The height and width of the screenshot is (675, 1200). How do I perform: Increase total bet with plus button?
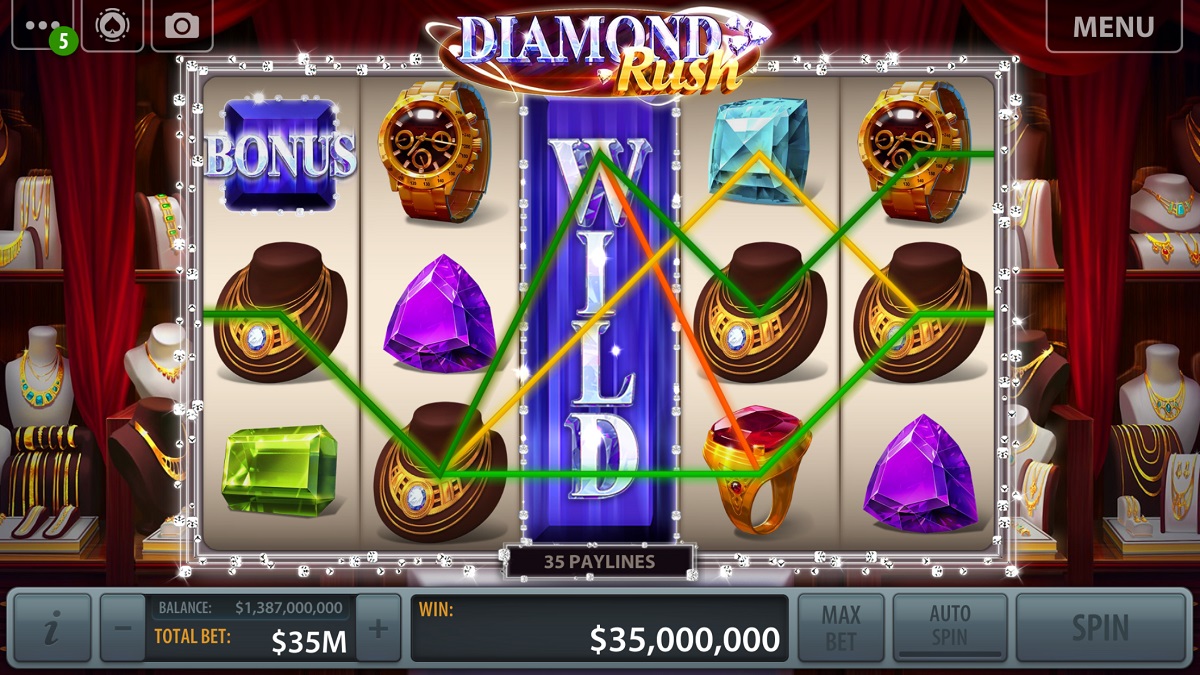pyautogui.click(x=378, y=628)
